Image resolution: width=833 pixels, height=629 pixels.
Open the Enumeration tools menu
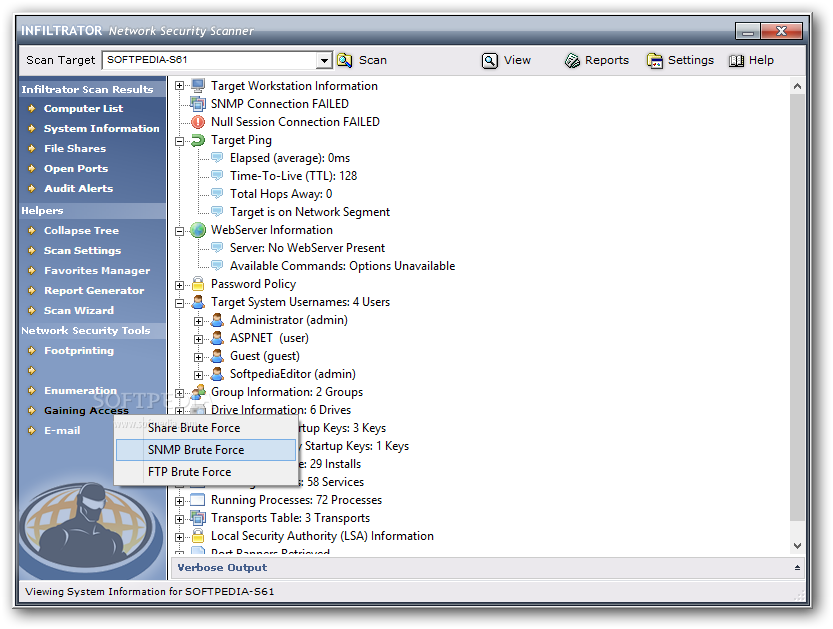click(x=80, y=390)
